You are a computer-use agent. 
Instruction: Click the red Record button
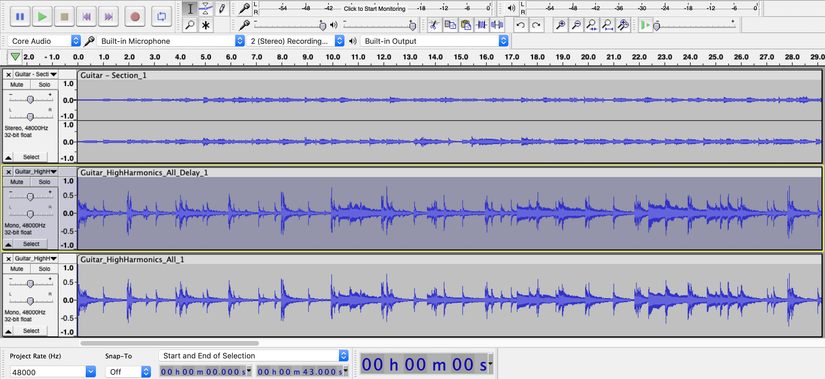coord(135,16)
